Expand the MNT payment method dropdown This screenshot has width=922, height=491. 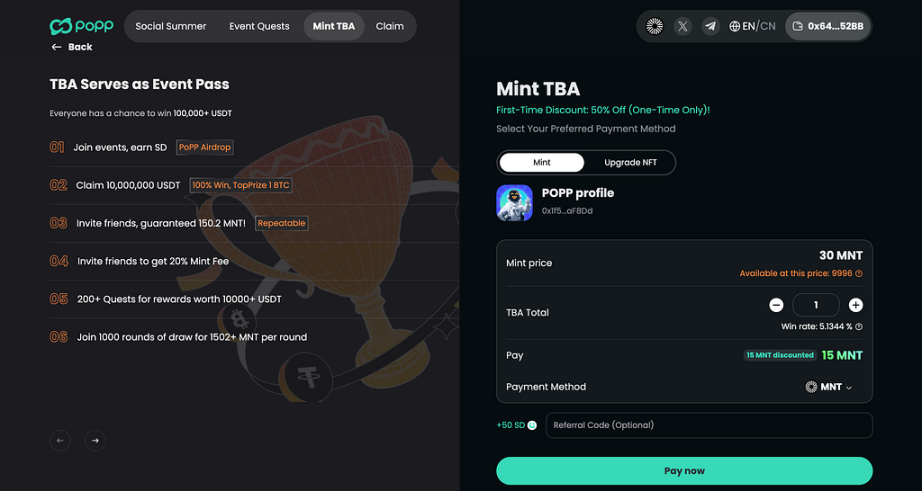click(x=830, y=387)
